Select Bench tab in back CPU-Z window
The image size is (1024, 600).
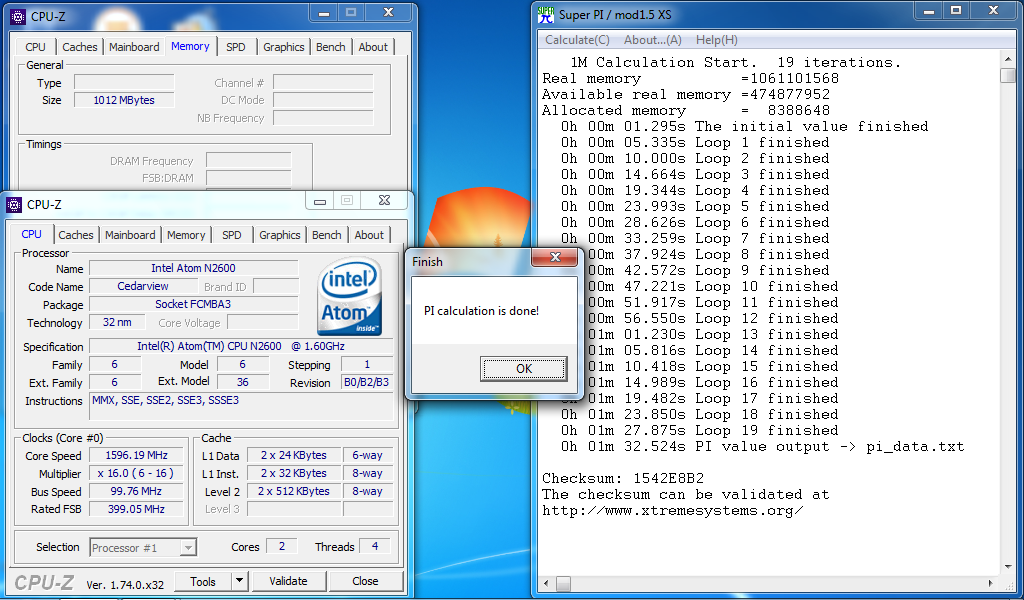coord(330,47)
